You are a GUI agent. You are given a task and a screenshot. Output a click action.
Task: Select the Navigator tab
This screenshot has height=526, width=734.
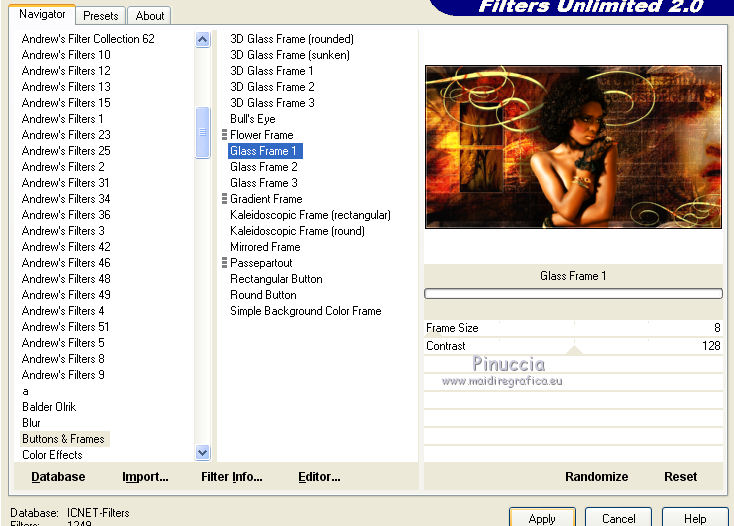coord(42,14)
